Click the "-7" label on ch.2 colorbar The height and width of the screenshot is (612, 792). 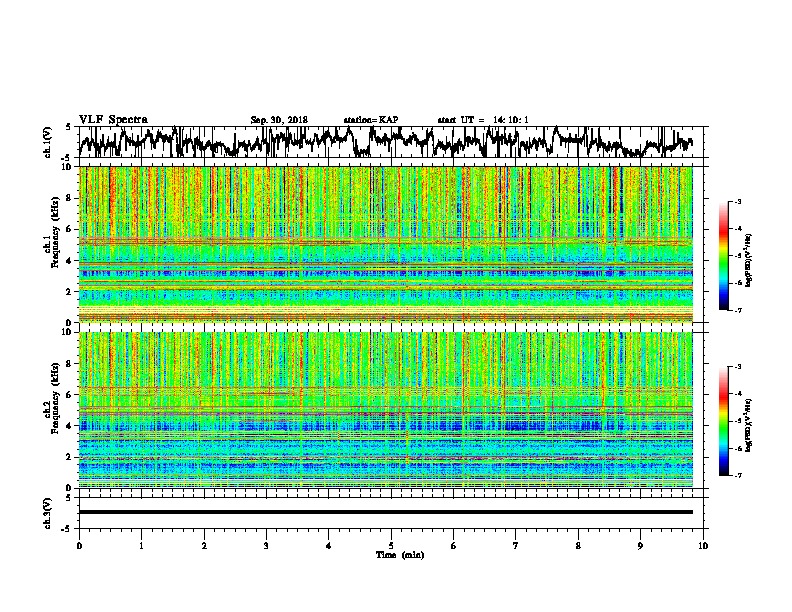[737, 475]
